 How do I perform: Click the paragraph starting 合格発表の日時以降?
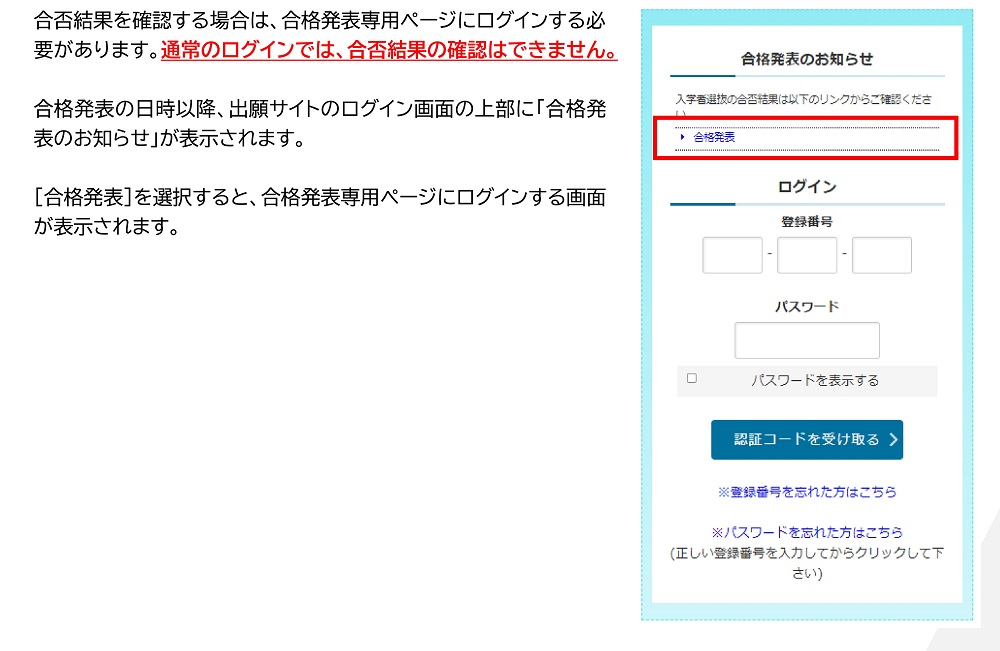[320, 123]
